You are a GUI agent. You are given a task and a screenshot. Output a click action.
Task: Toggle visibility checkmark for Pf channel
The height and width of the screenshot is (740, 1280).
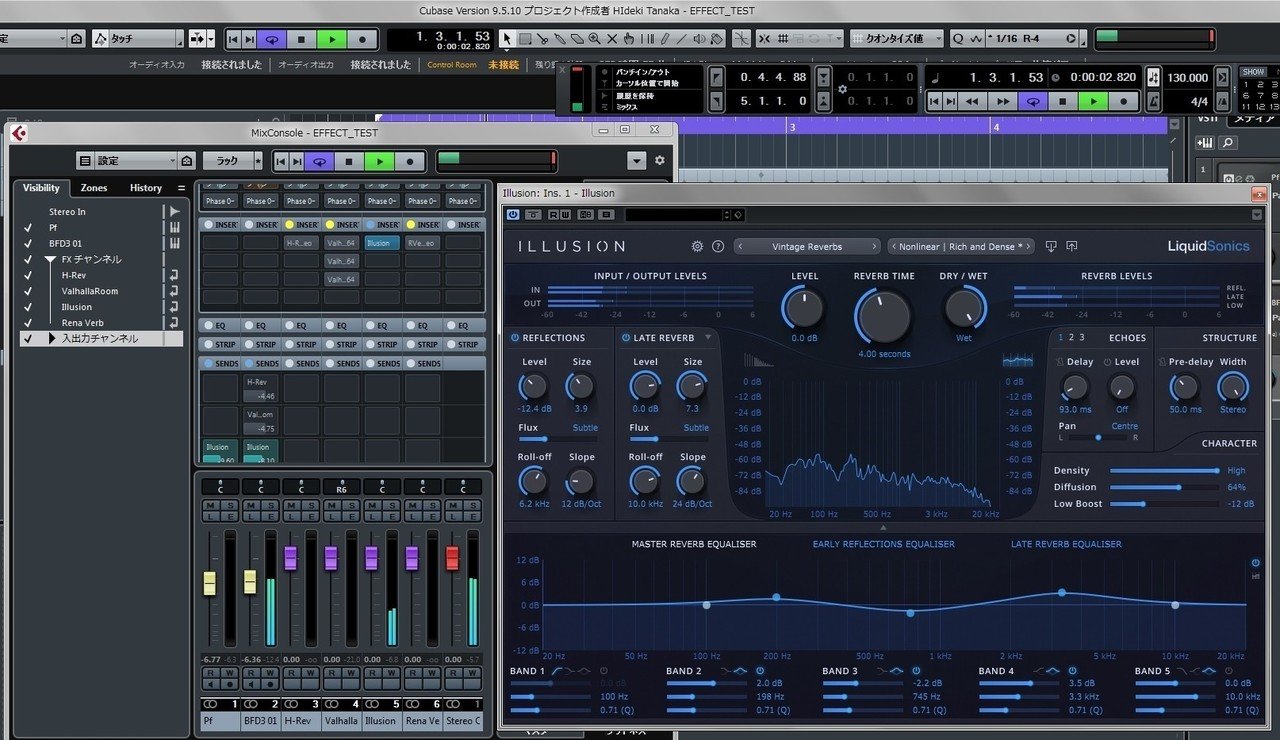point(28,228)
